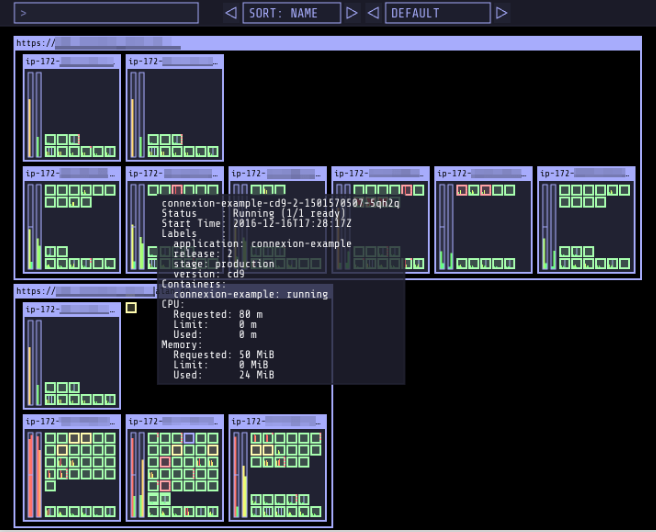Click the title bar of the top cluster's last worker node

586,173
